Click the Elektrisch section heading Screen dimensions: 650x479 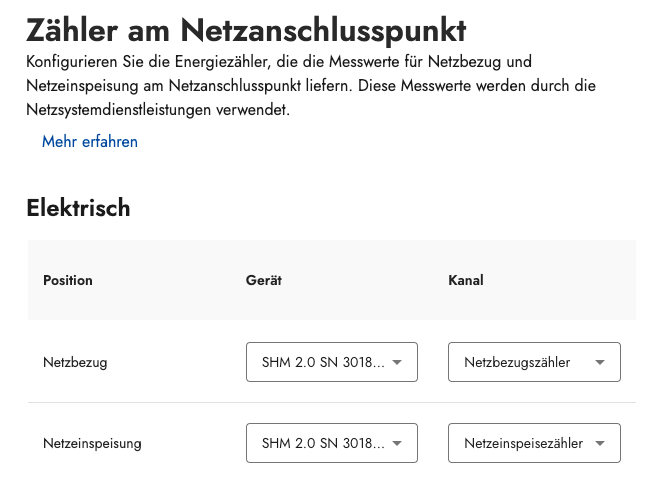(78, 208)
